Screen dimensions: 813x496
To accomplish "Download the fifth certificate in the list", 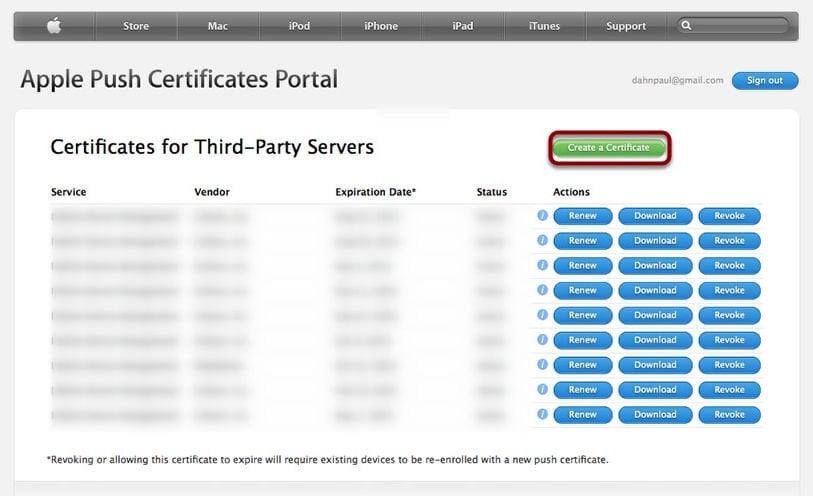I will pos(655,315).
